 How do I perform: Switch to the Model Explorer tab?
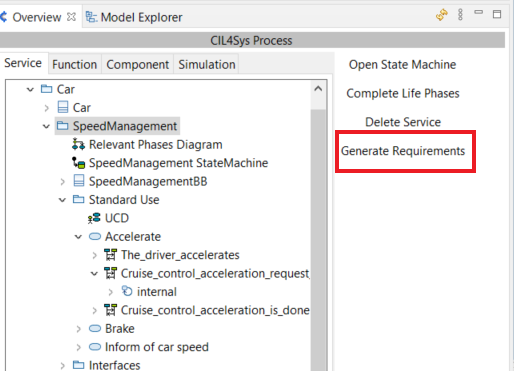tap(141, 17)
